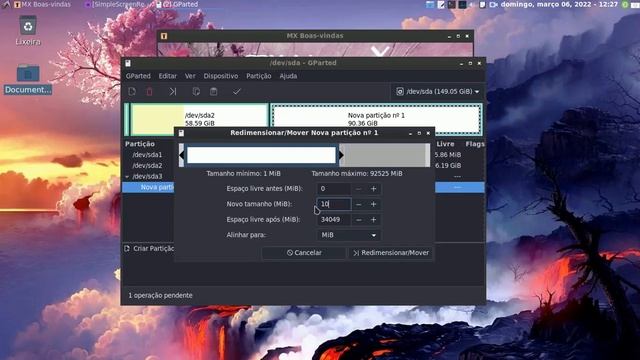
Task: Click the Partição column header
Action: [140, 144]
